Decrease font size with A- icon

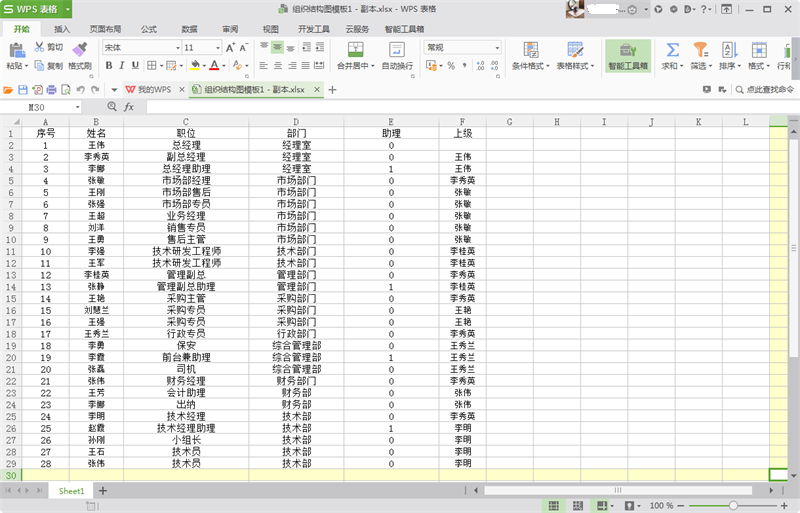243,47
